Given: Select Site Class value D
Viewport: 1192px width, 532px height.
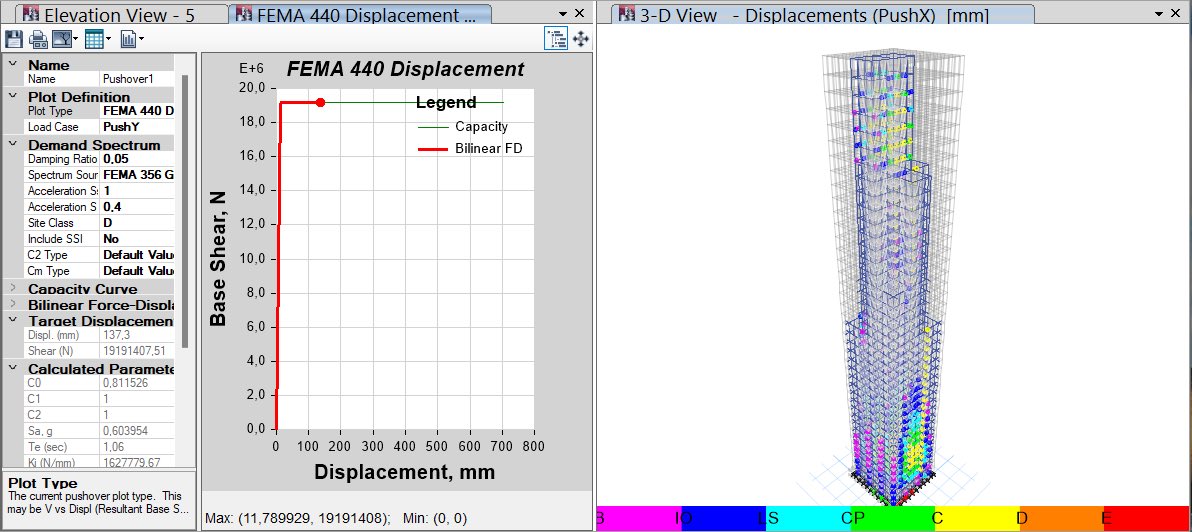Looking at the screenshot, I should pyautogui.click(x=138, y=223).
